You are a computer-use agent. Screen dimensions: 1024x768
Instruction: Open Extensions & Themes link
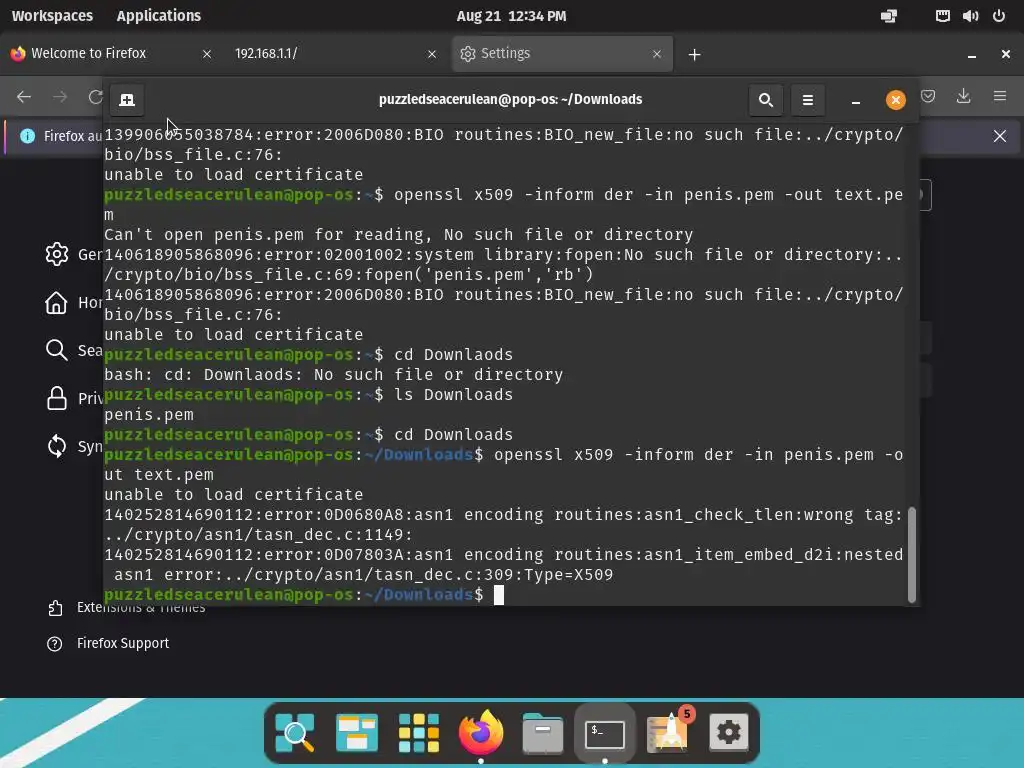(x=126, y=608)
